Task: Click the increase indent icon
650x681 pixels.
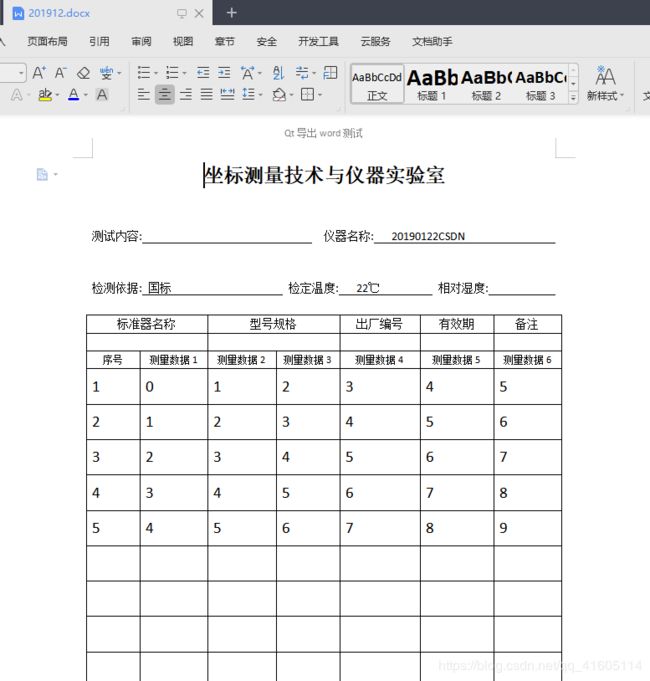Action: [x=224, y=73]
